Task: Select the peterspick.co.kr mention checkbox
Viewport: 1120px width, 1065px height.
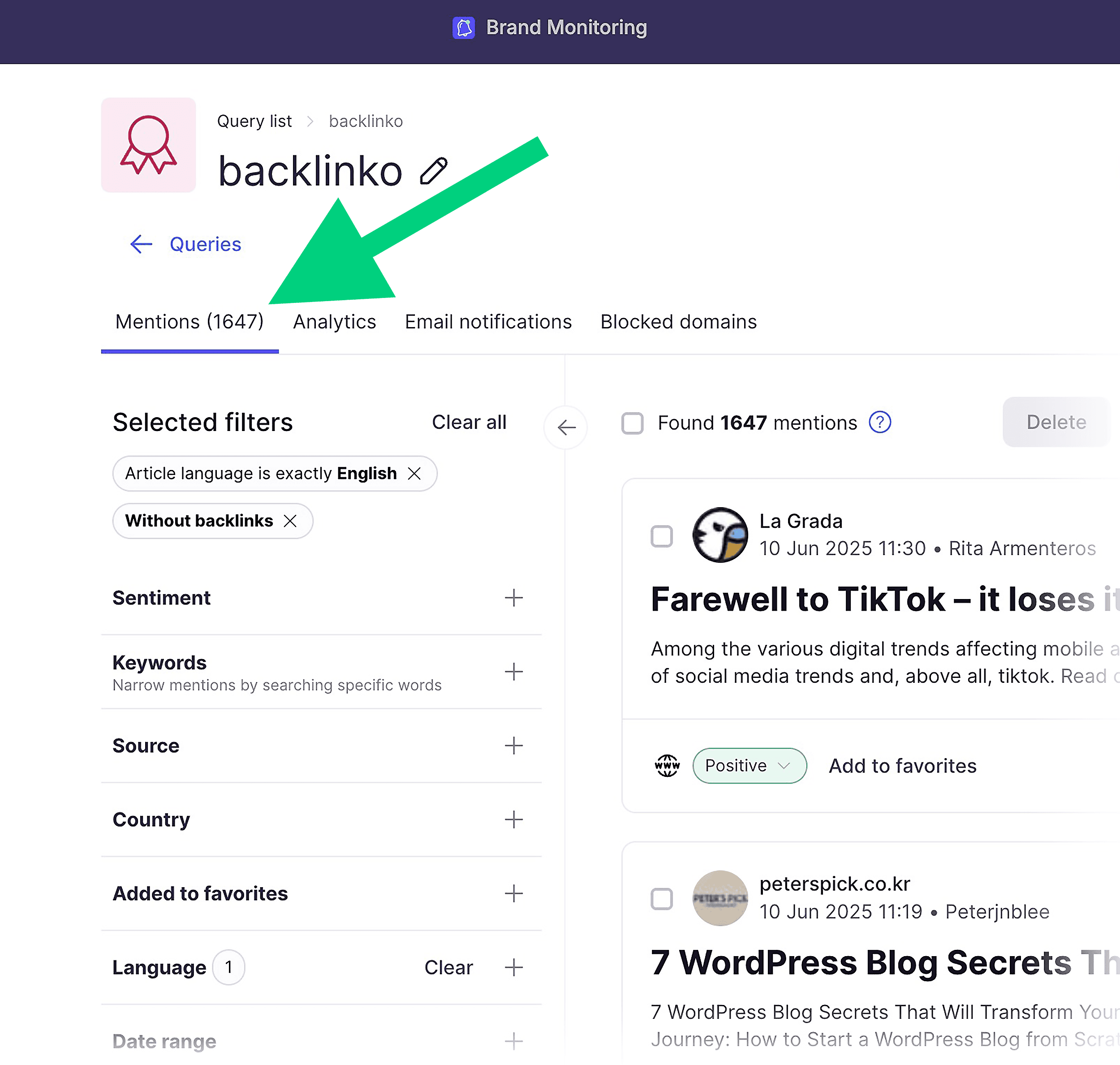Action: click(661, 899)
